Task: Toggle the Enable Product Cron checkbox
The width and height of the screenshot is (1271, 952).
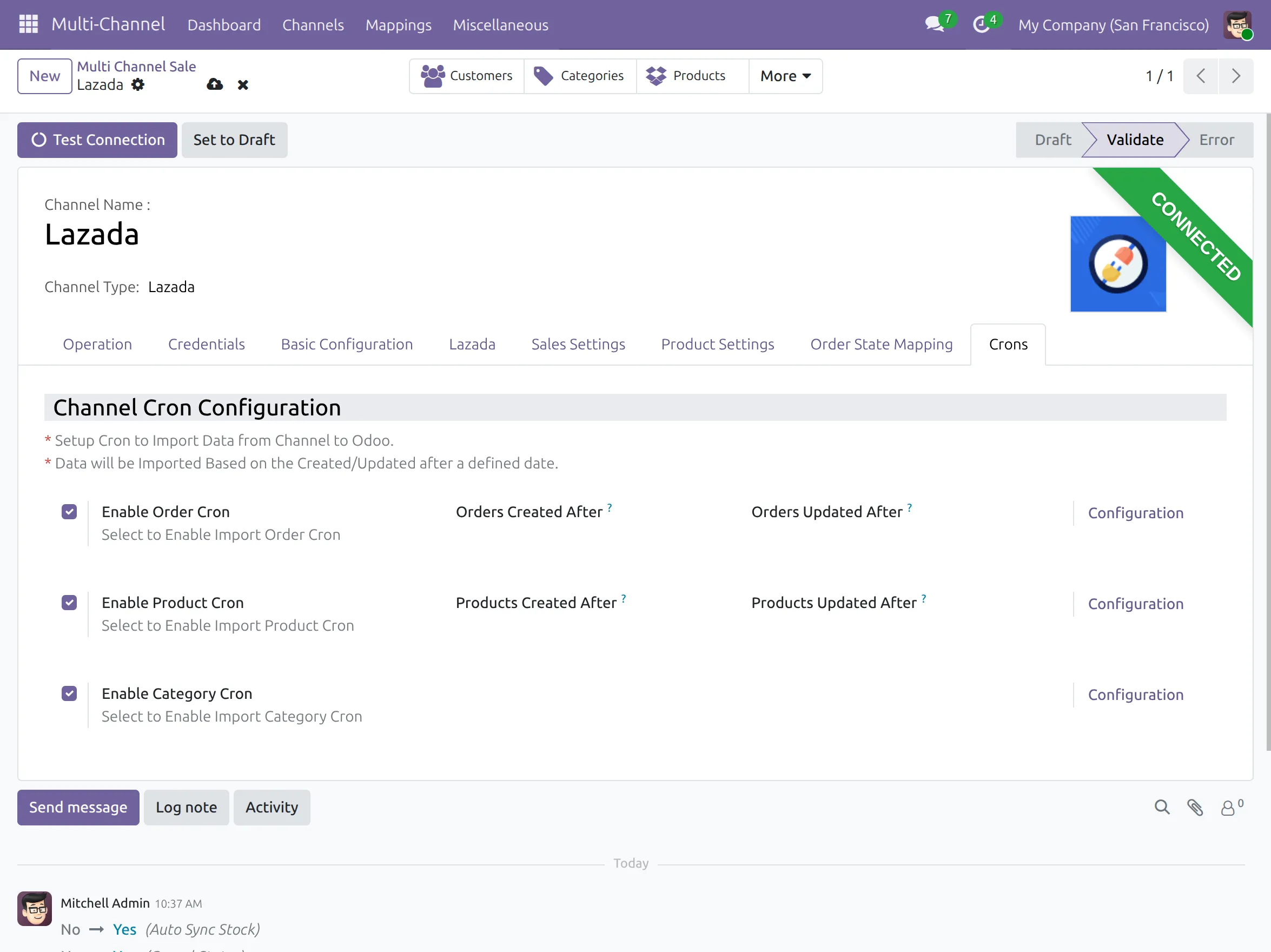Action: (x=70, y=603)
